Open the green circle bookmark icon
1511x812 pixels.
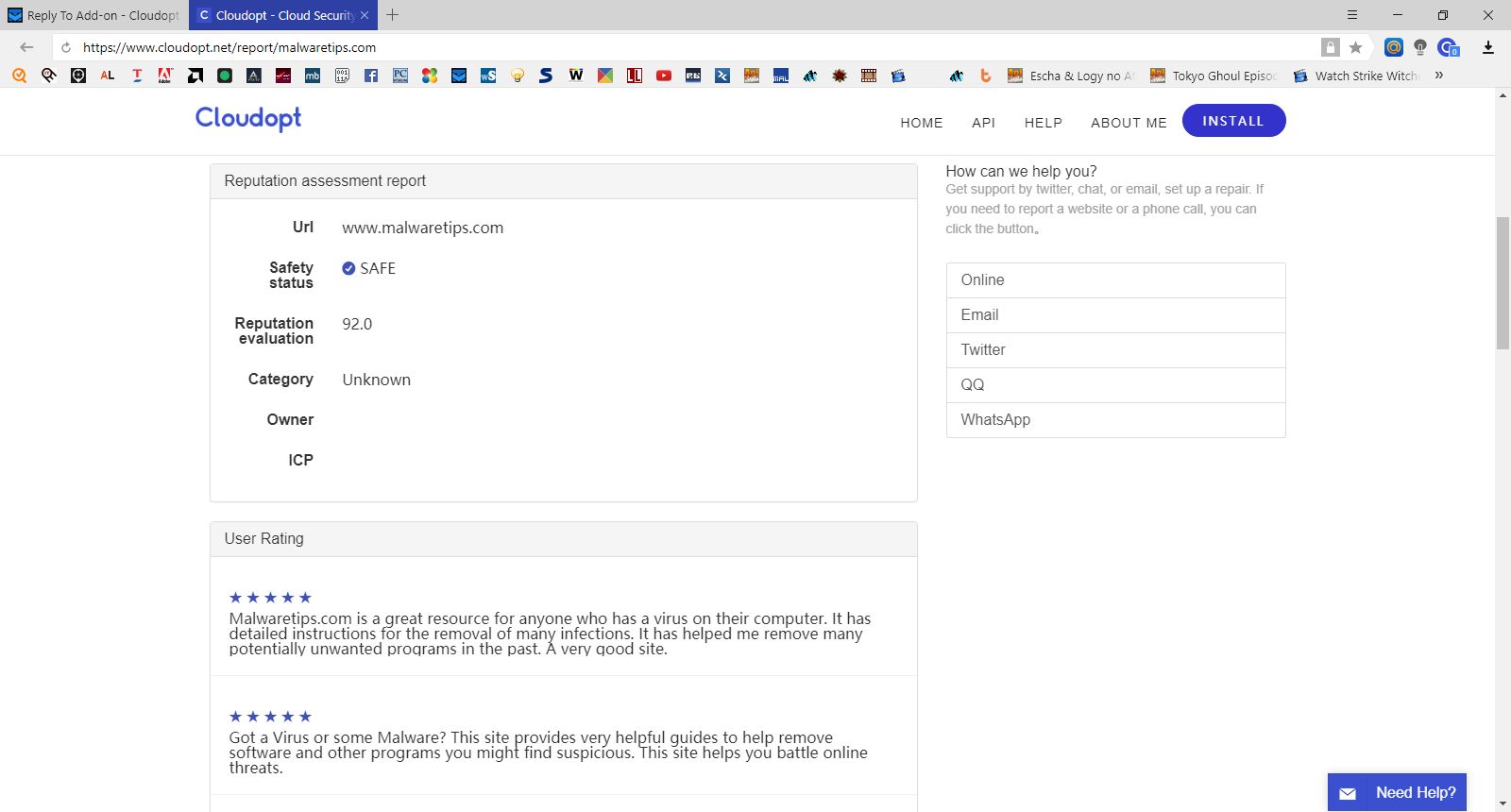tap(225, 76)
